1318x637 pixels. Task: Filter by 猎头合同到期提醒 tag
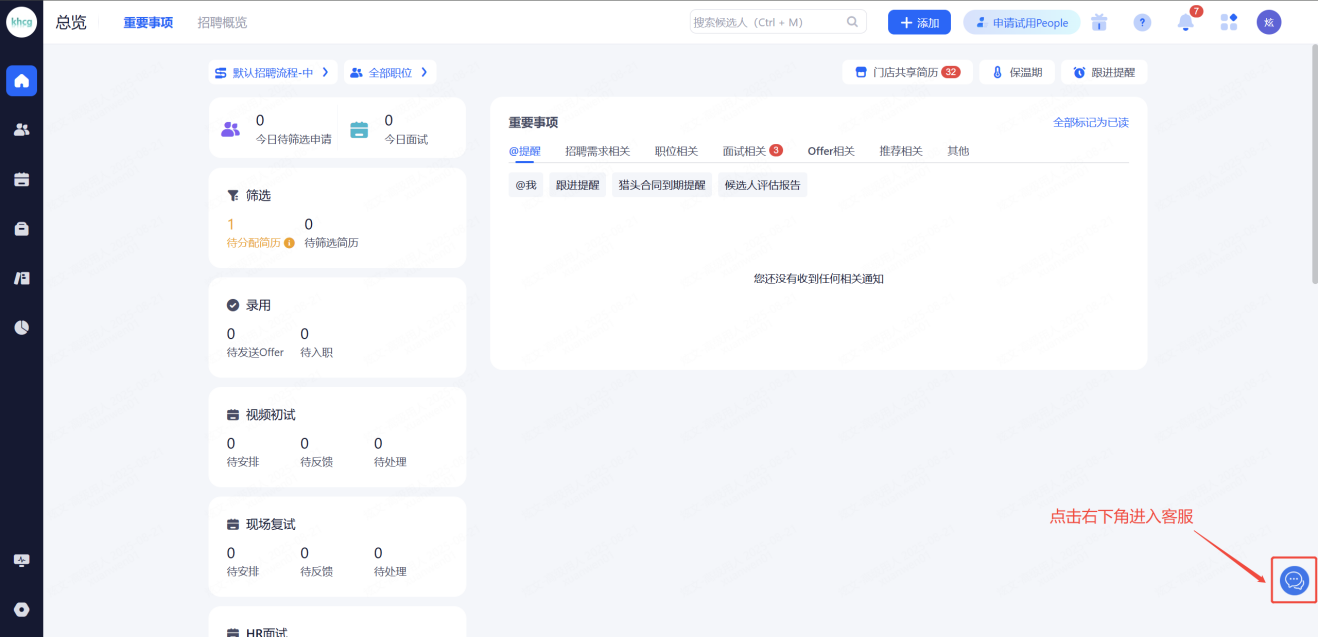(661, 185)
